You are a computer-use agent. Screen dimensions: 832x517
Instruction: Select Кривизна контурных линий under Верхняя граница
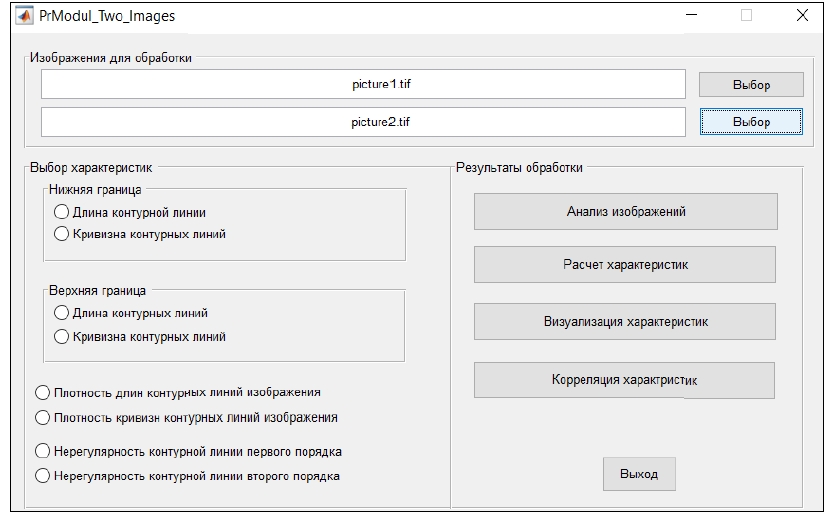point(61,337)
